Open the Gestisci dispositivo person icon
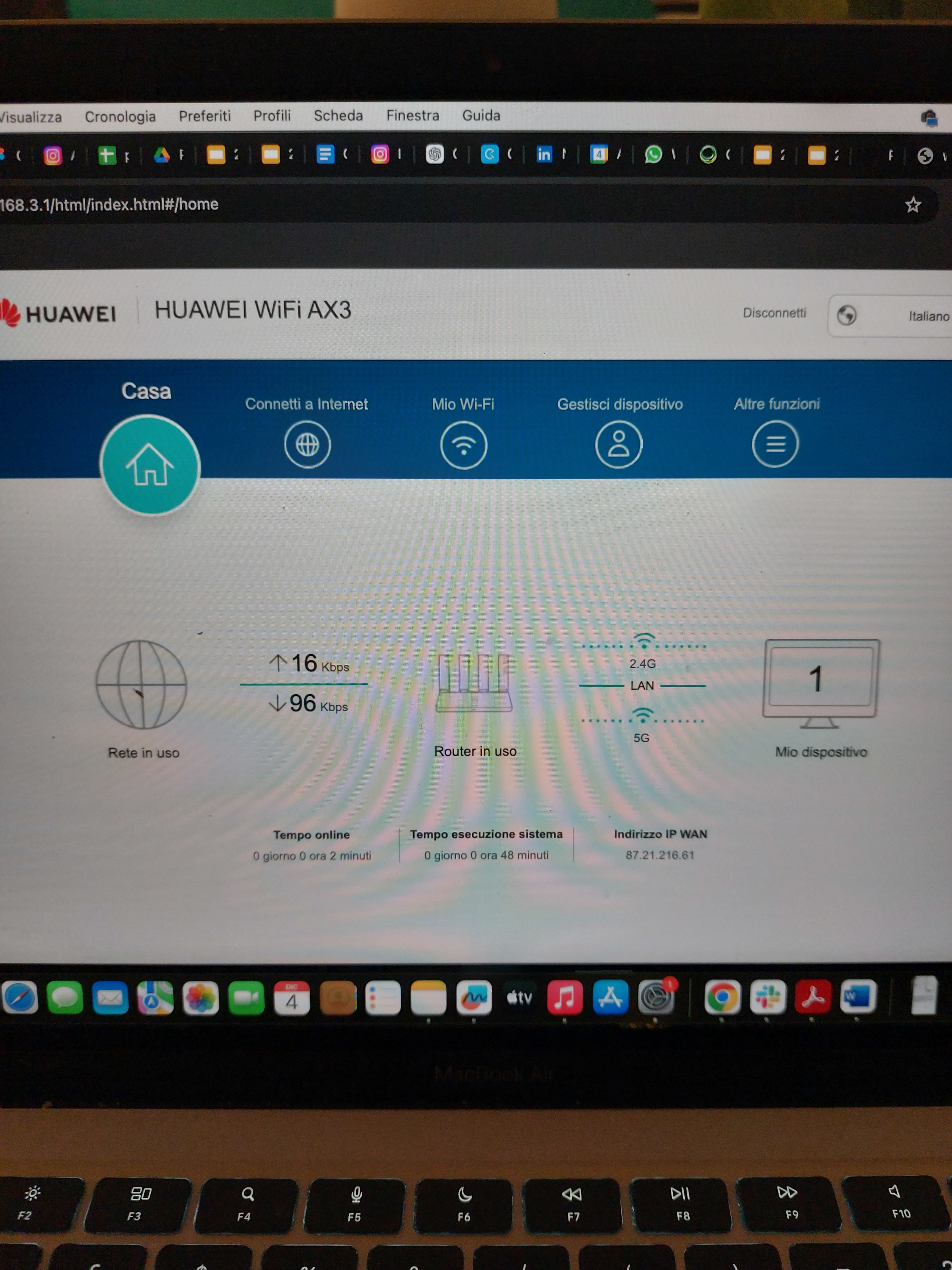952x1270 pixels. click(618, 444)
